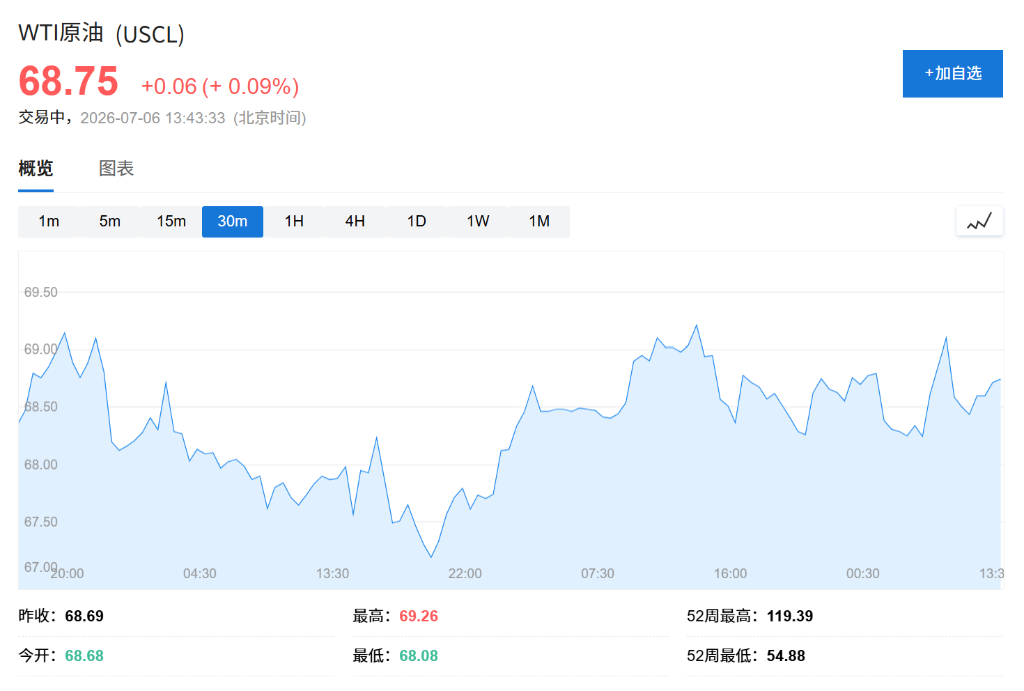Click the 68.00 y-axis label

40,465
